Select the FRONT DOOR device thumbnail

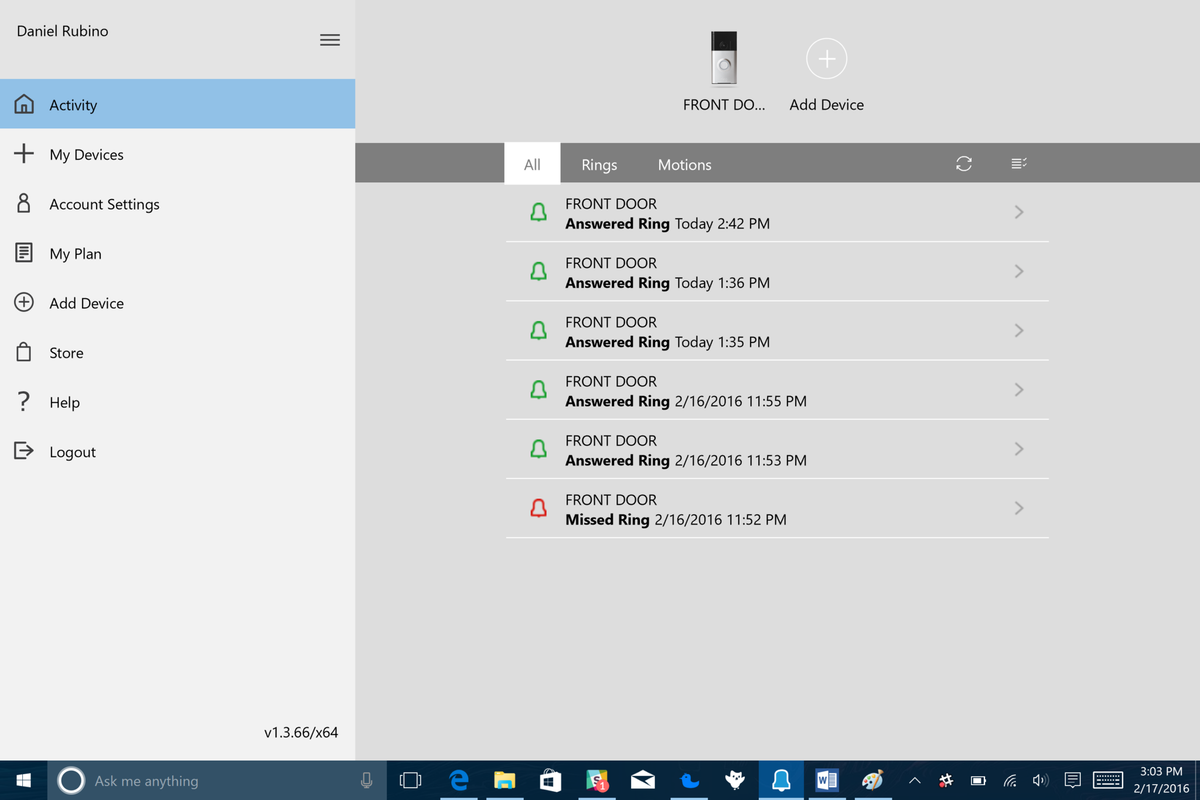pos(722,58)
